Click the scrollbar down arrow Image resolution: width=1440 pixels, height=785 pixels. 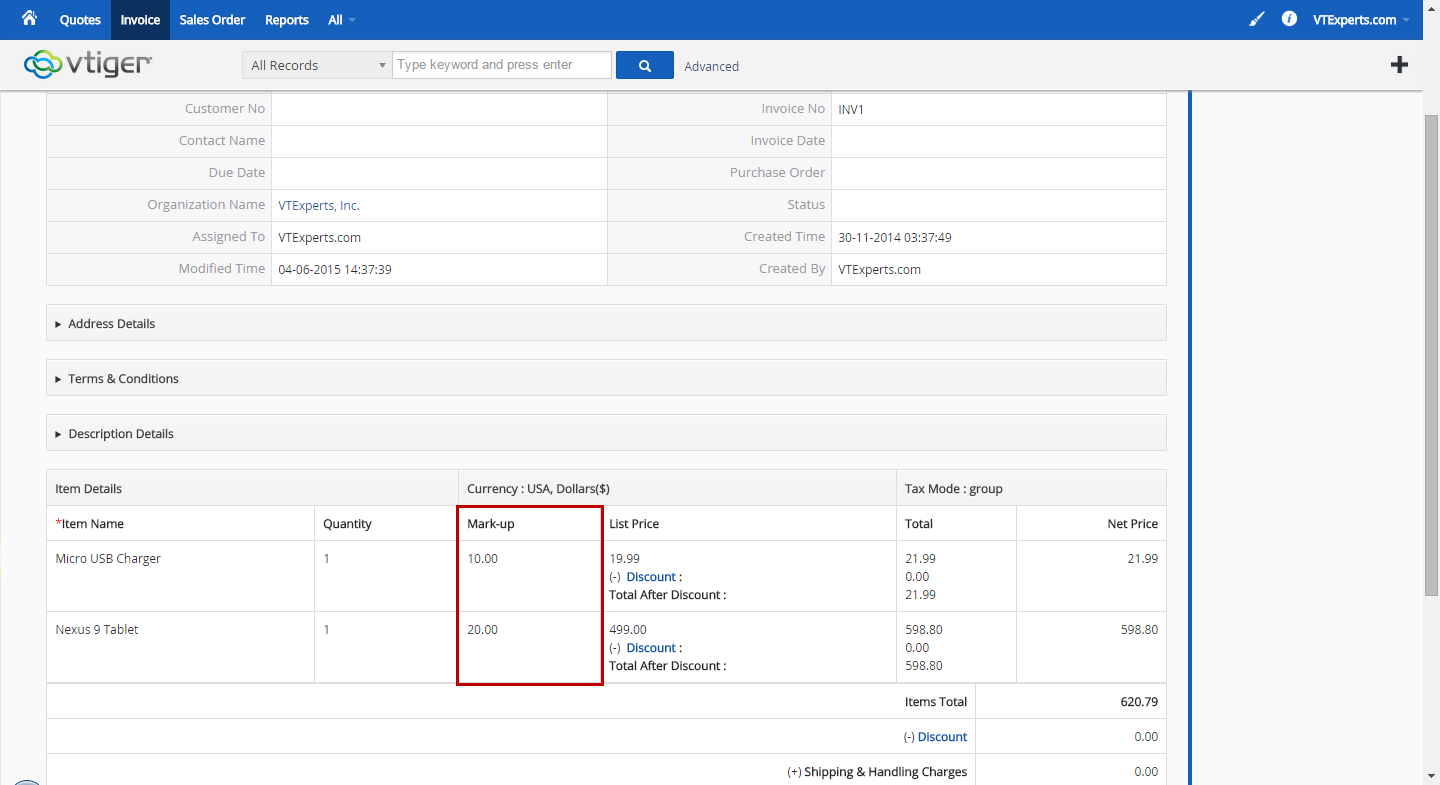point(1431,776)
